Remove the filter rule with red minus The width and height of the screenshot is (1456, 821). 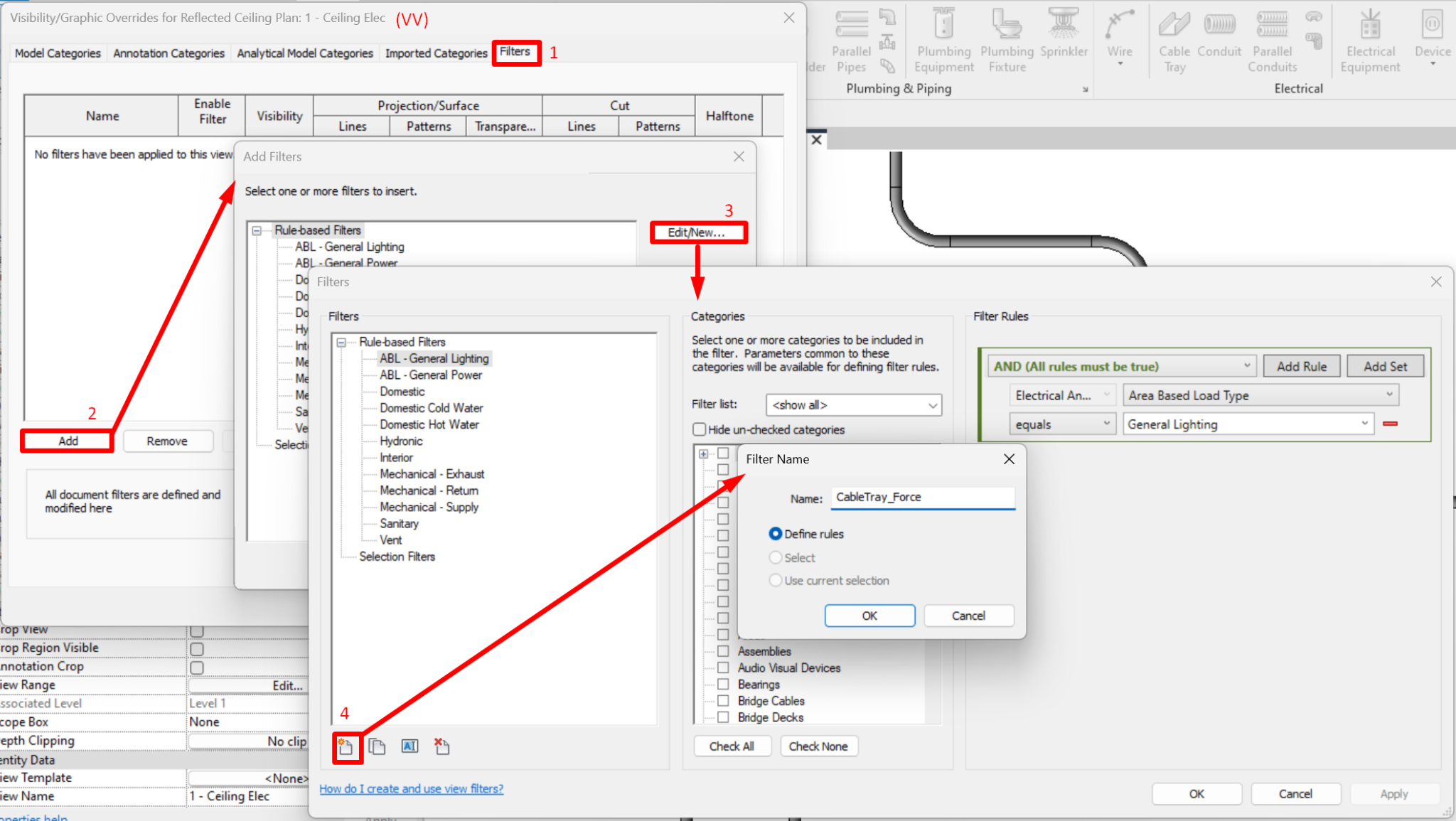click(1391, 424)
